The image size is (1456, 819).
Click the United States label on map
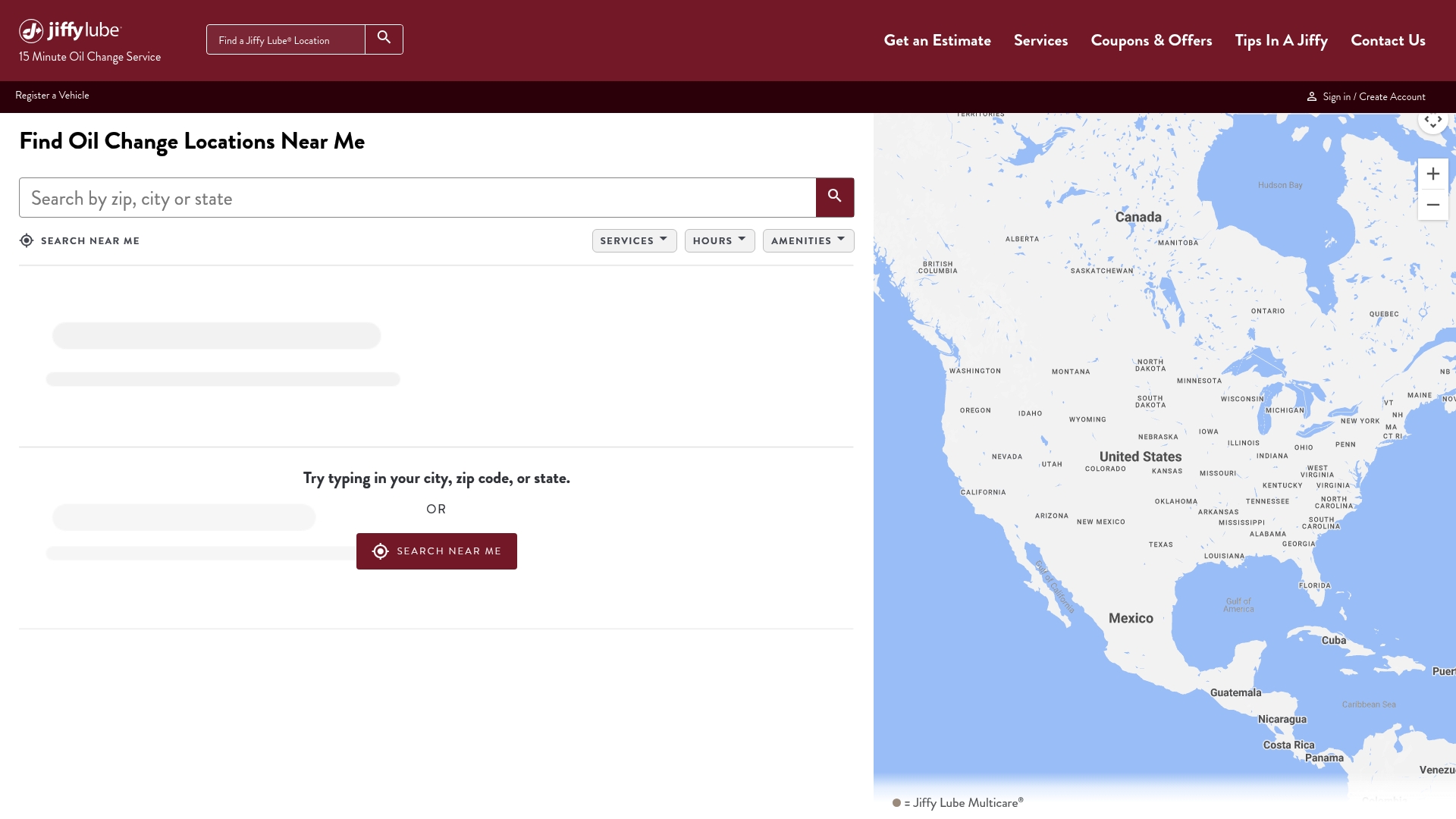(1141, 457)
